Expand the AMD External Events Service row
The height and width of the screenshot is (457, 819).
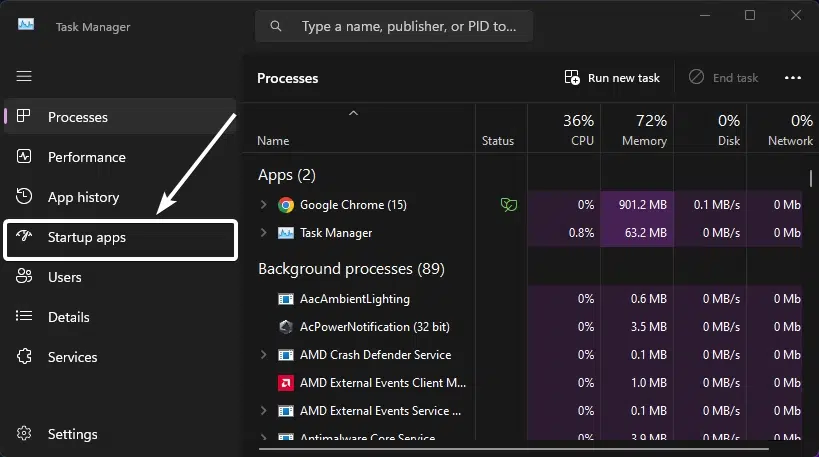coord(264,411)
